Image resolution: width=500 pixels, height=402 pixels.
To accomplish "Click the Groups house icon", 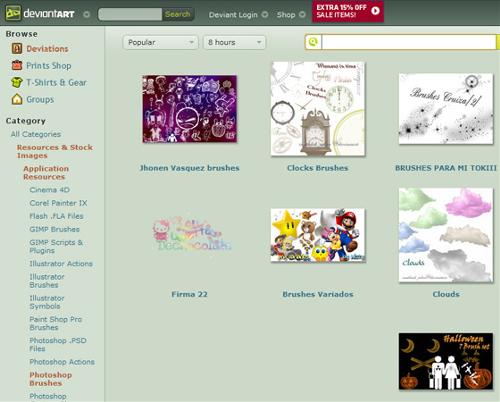I will [x=17, y=99].
